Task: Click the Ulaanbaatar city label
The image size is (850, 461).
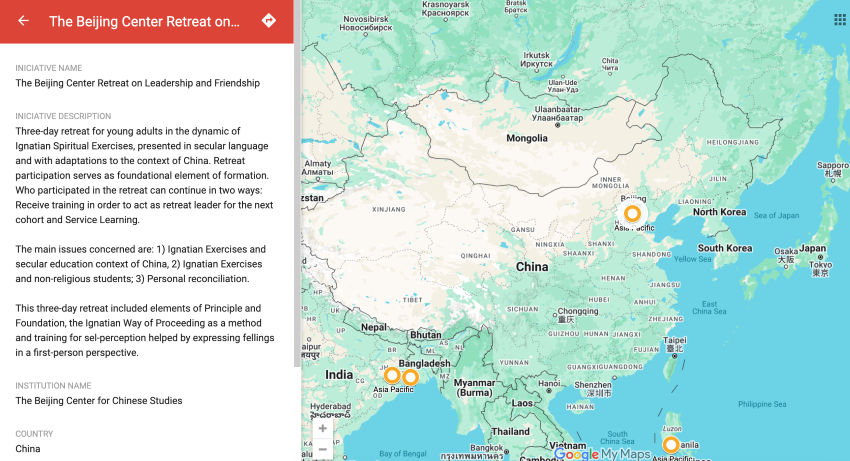Action: (x=557, y=113)
